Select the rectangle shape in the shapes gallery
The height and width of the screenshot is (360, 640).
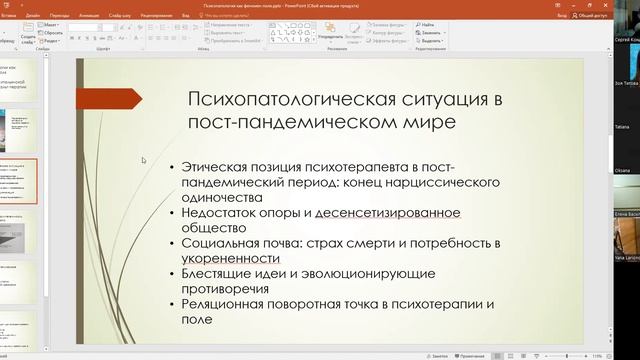(293, 25)
